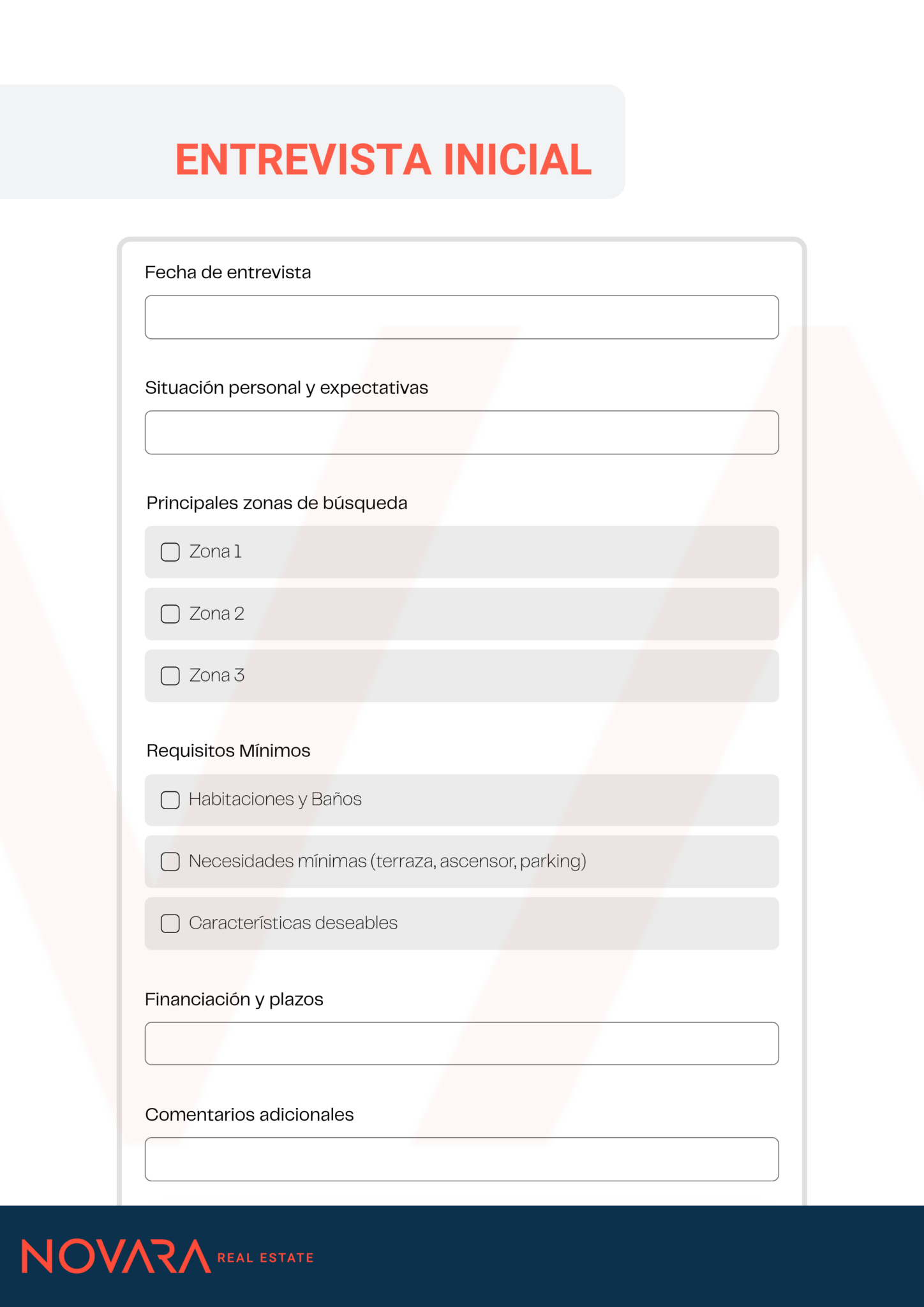Screen dimensions: 924x1307
Task: Focus the Situación personal y expectativas field
Action: click(x=461, y=433)
